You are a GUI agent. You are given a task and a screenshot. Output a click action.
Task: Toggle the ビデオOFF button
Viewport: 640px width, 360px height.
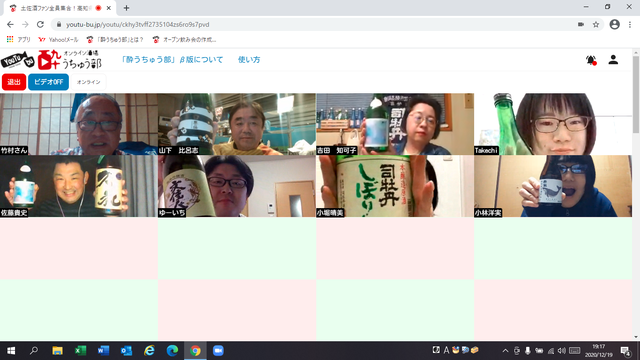pos(48,82)
